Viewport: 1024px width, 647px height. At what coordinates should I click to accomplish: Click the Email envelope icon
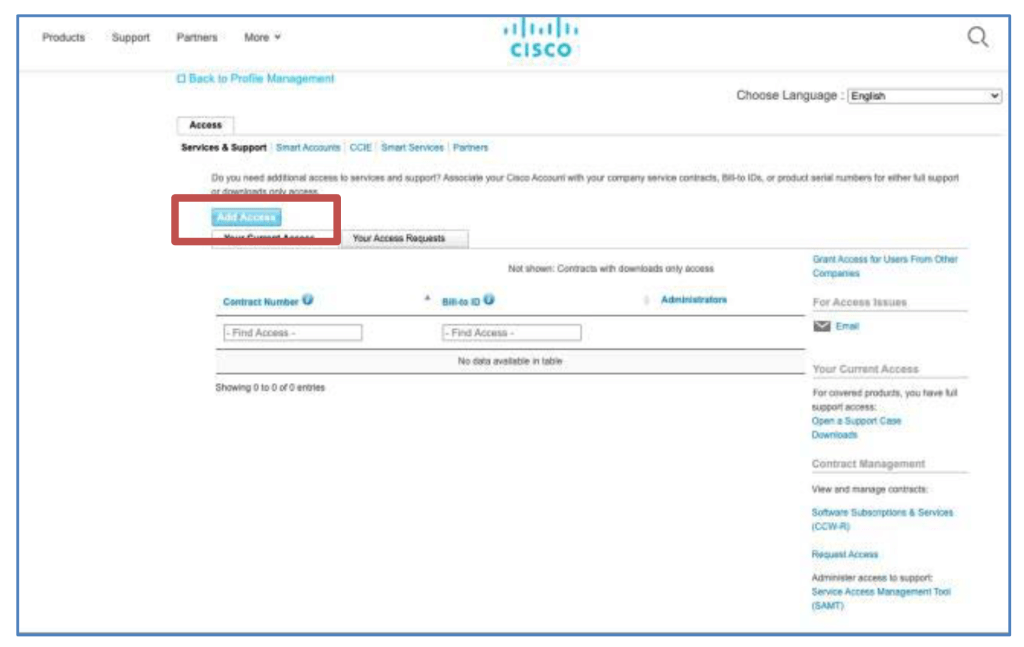click(822, 326)
